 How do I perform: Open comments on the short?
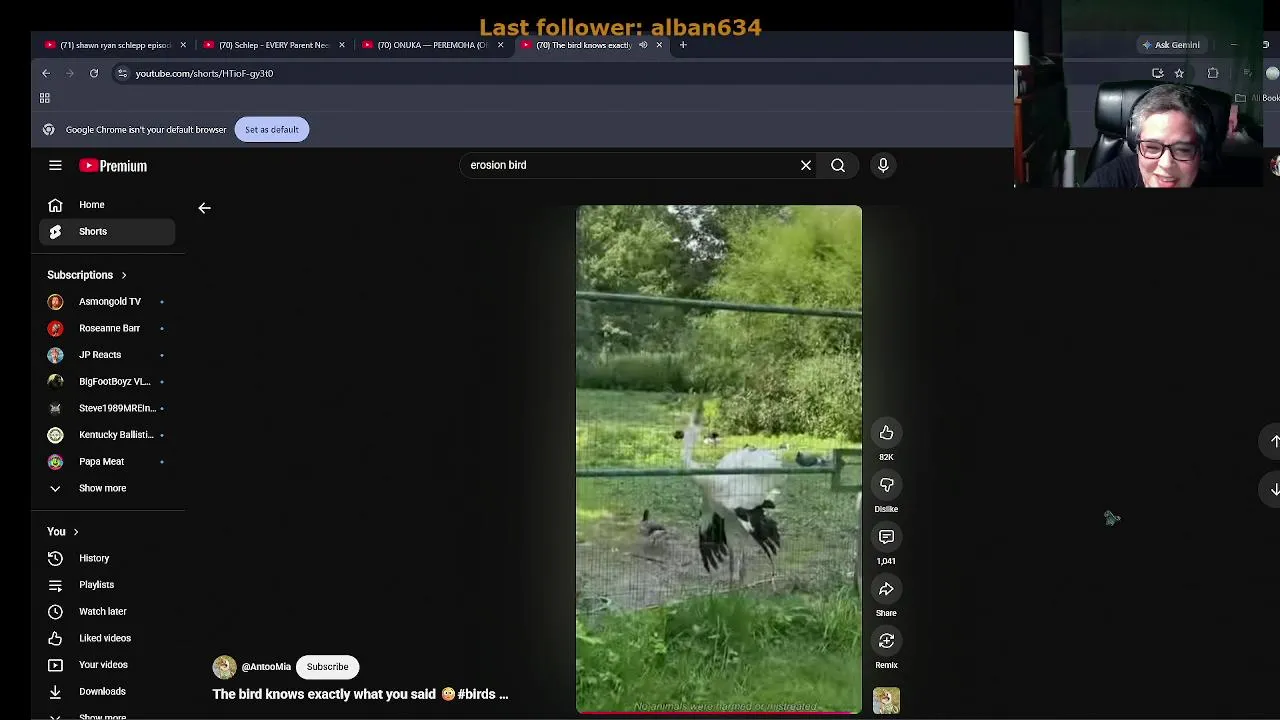[x=886, y=537]
